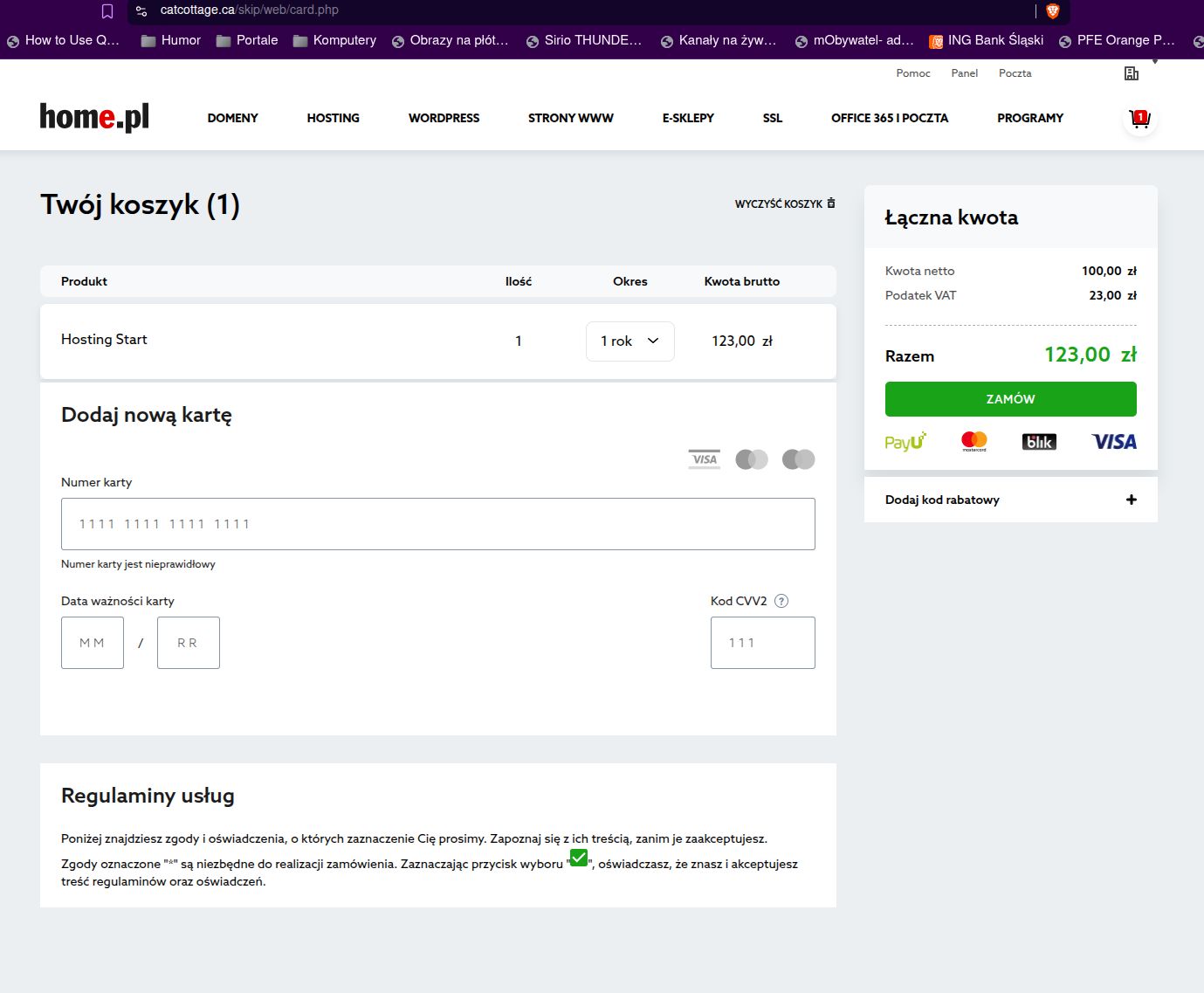Click the first grey Mastercard logo
This screenshot has width=1204, height=993.
click(752, 459)
